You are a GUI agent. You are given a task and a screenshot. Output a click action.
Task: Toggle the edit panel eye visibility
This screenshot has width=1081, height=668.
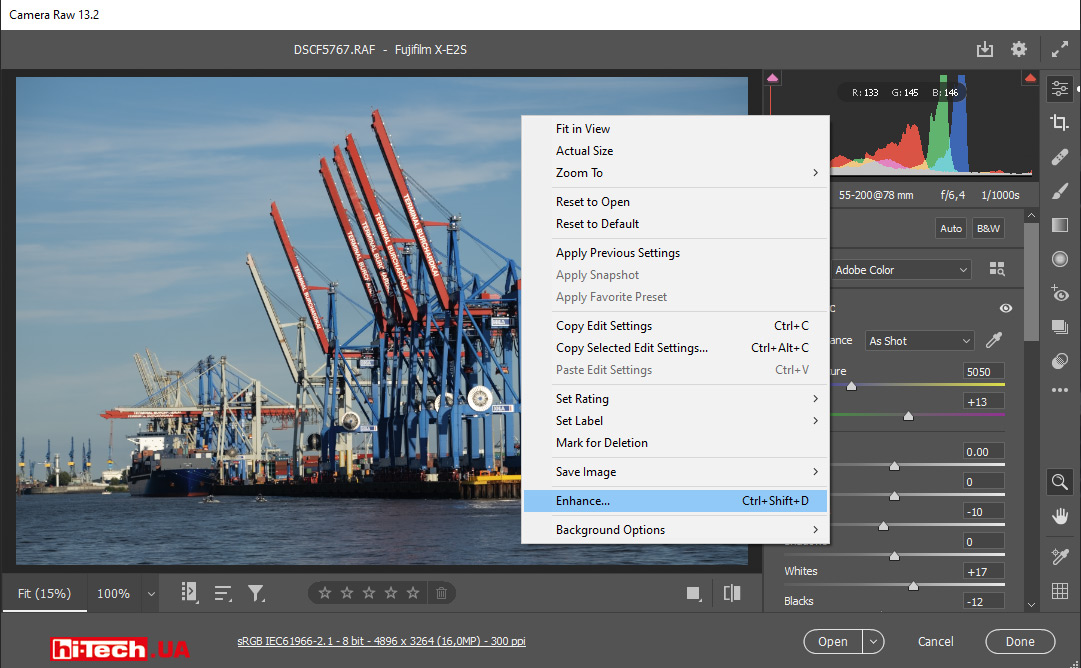point(1005,308)
